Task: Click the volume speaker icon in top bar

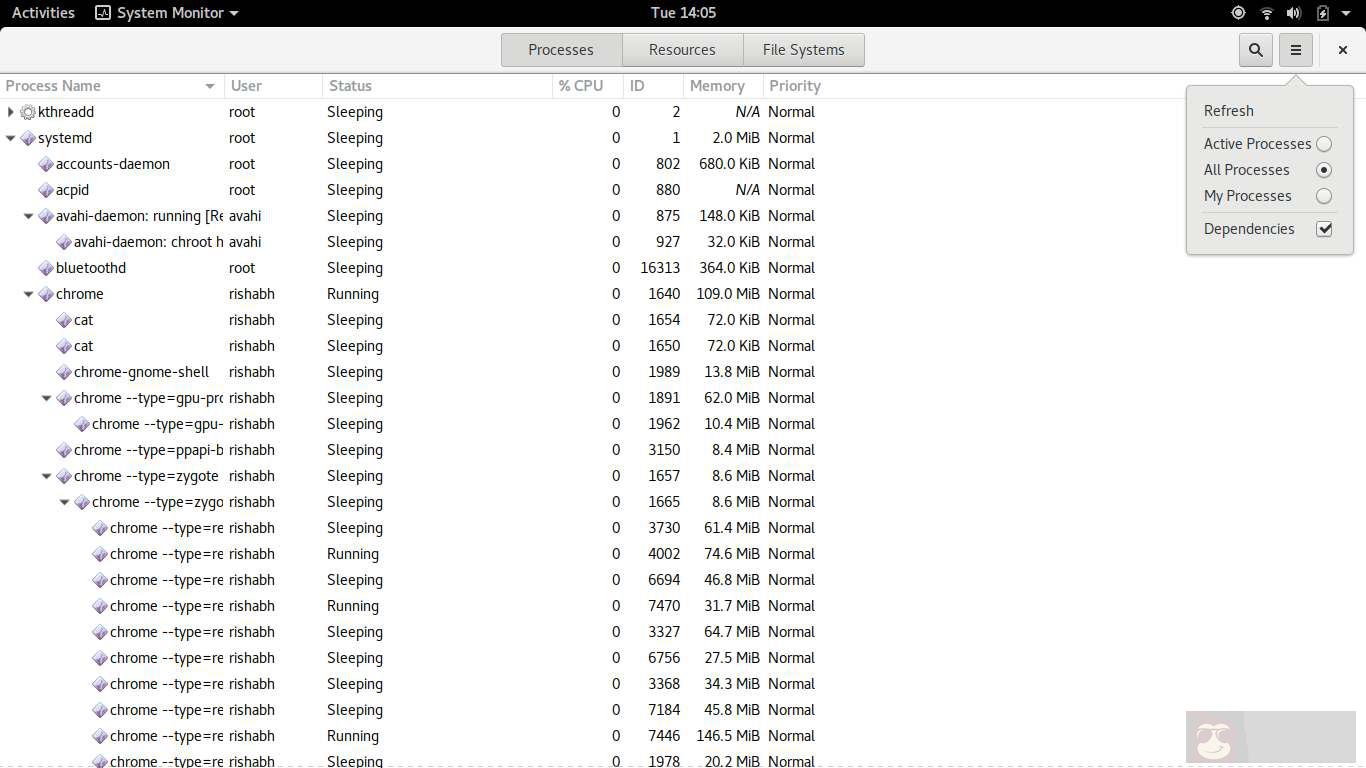Action: coord(1294,13)
